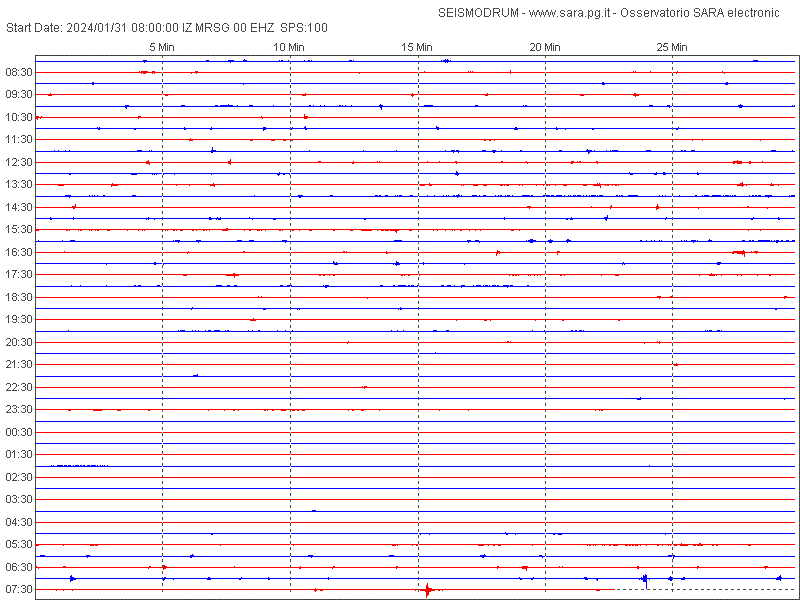Select the 03:30 row time label
Viewport: 800px width, 600px height.
19,499
